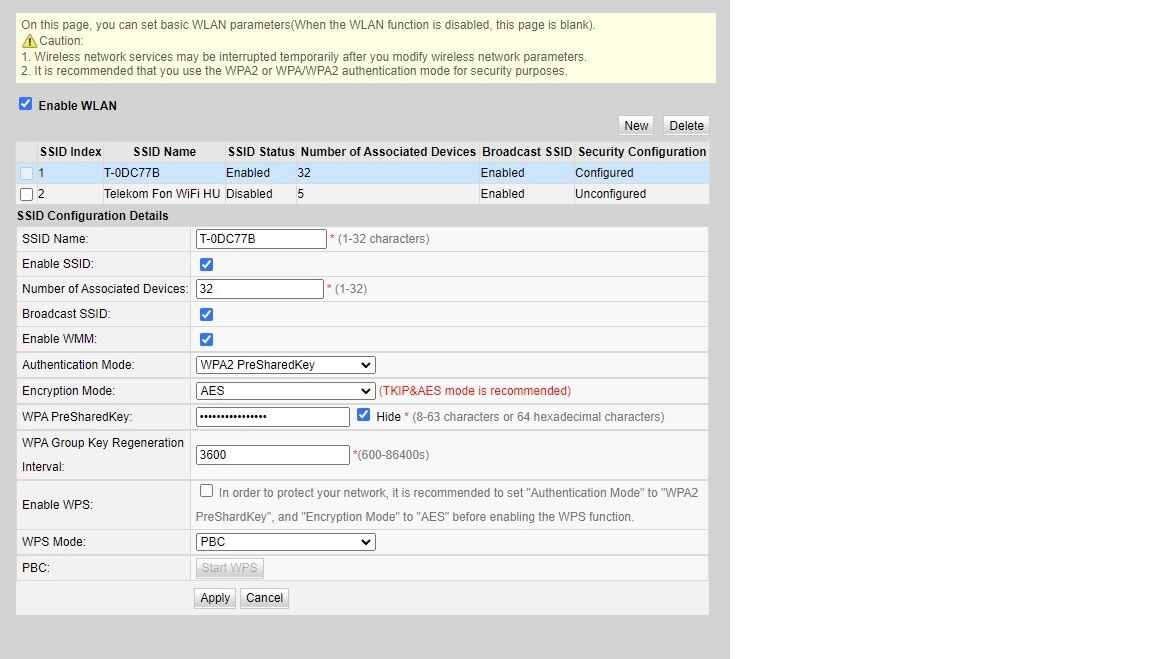Click the Cancel button
Image resolution: width=1152 pixels, height=659 pixels.
pyautogui.click(x=264, y=598)
